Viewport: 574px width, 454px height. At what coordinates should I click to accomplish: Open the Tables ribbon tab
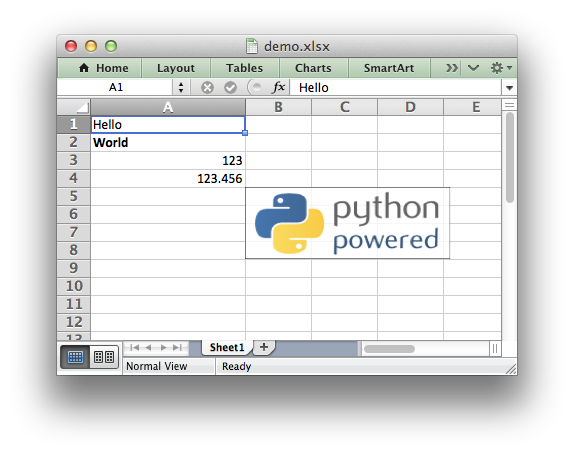pos(245,68)
